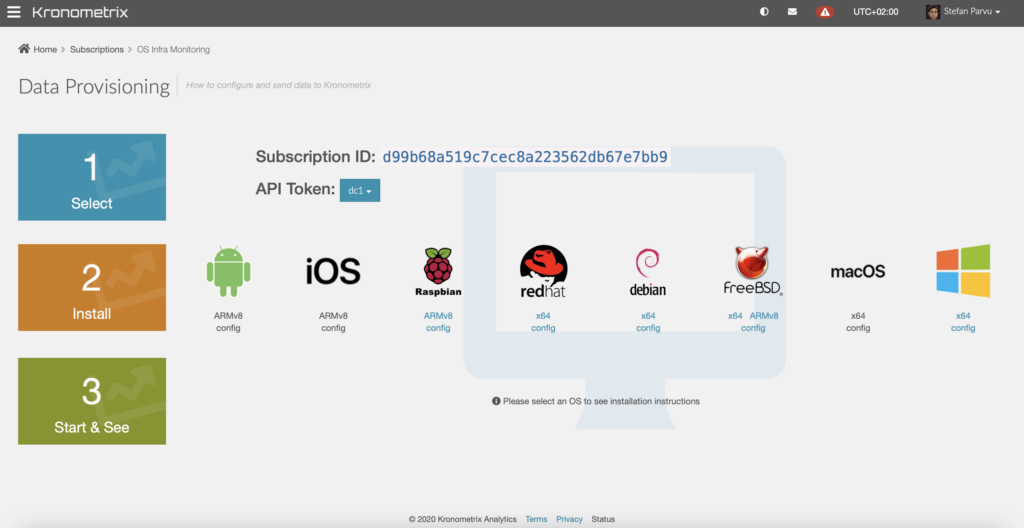
Task: Open the UTC+02:00 timezone selector
Action: (x=876, y=12)
